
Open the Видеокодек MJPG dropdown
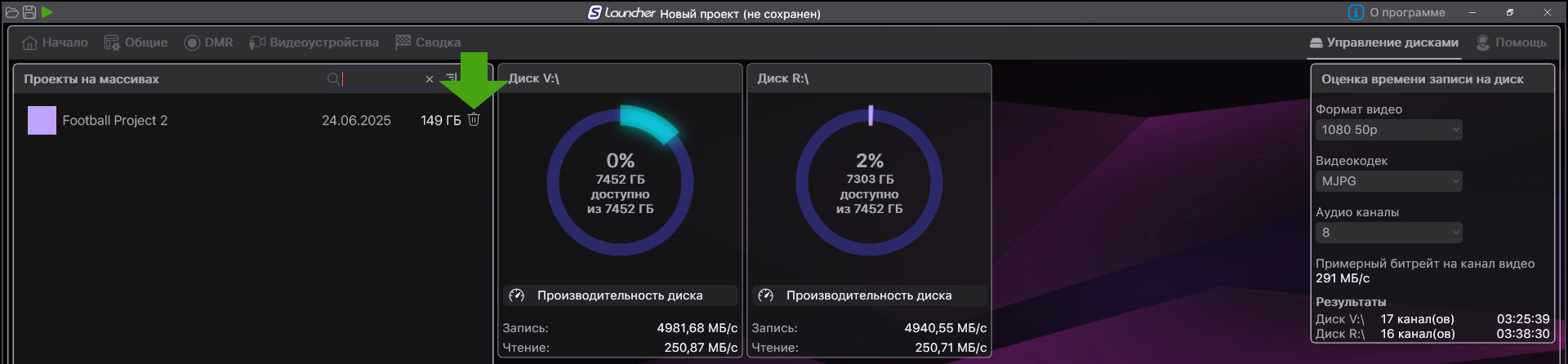coord(1388,181)
